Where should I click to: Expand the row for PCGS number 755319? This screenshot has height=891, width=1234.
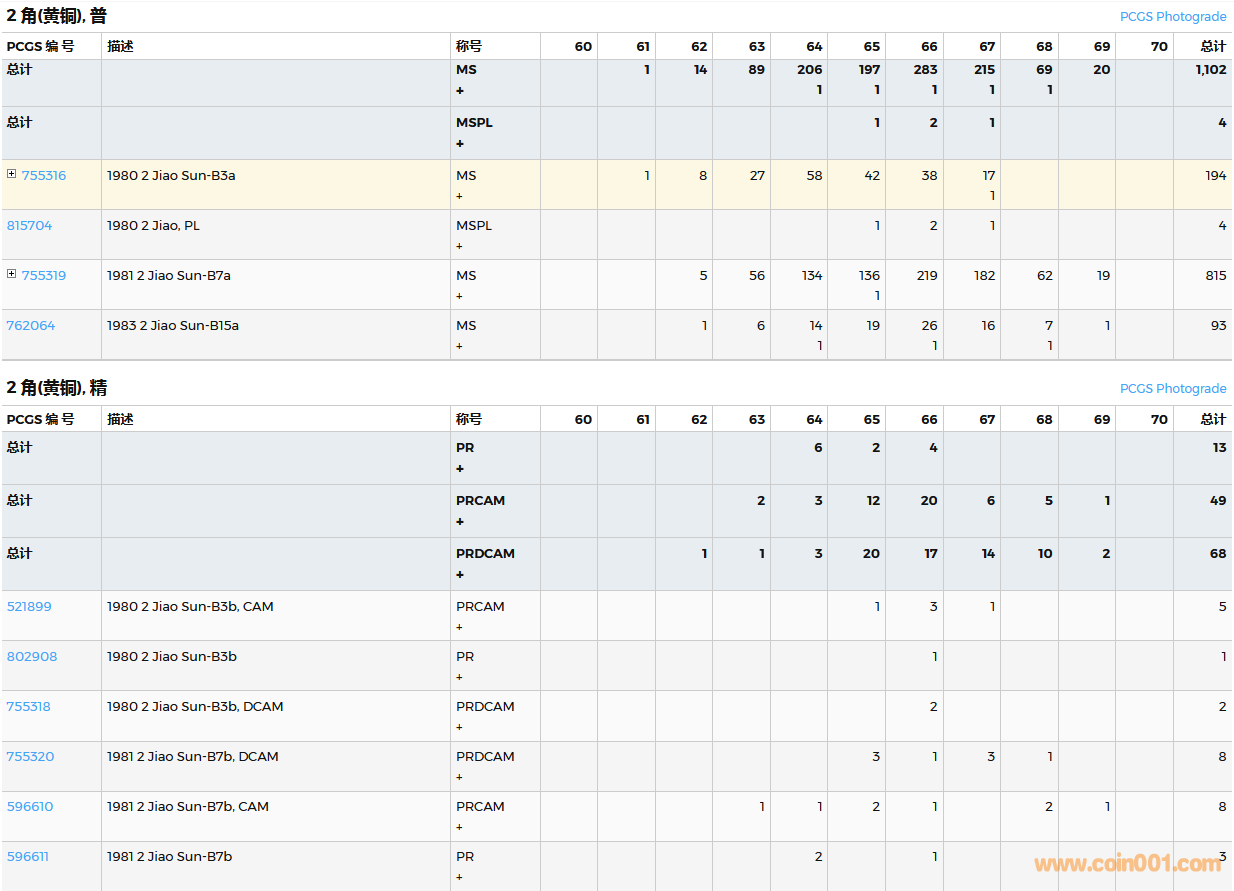tap(12, 274)
